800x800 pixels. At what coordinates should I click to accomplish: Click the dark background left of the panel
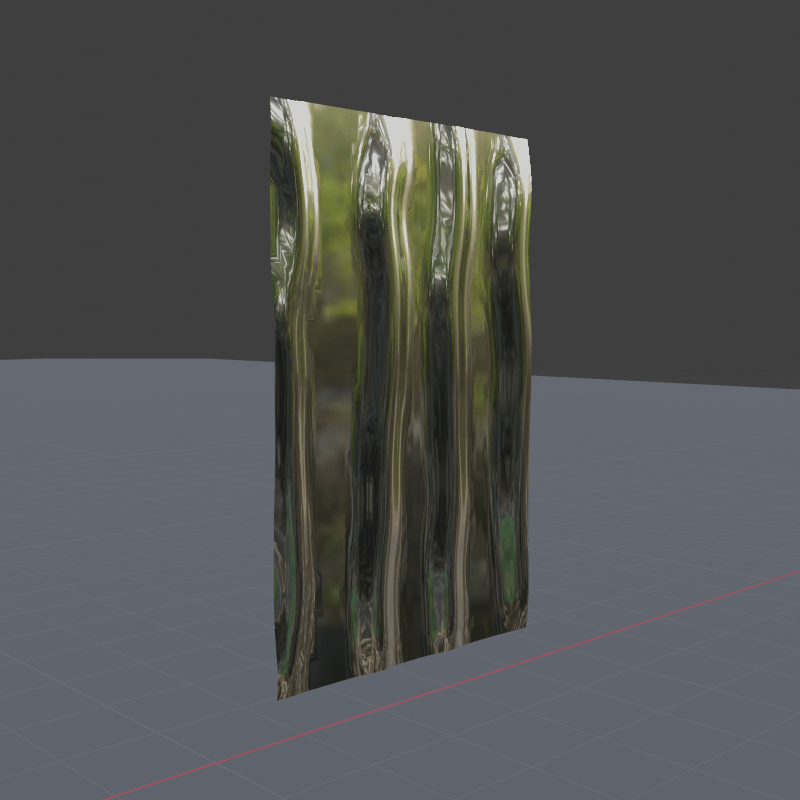click(x=130, y=200)
